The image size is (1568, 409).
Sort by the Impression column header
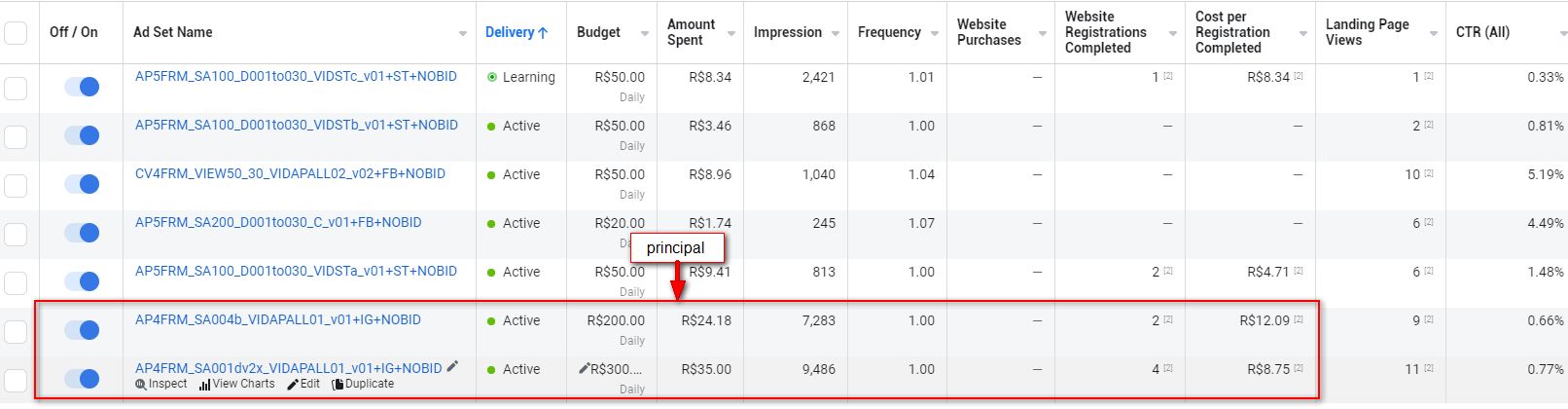pyautogui.click(x=787, y=33)
